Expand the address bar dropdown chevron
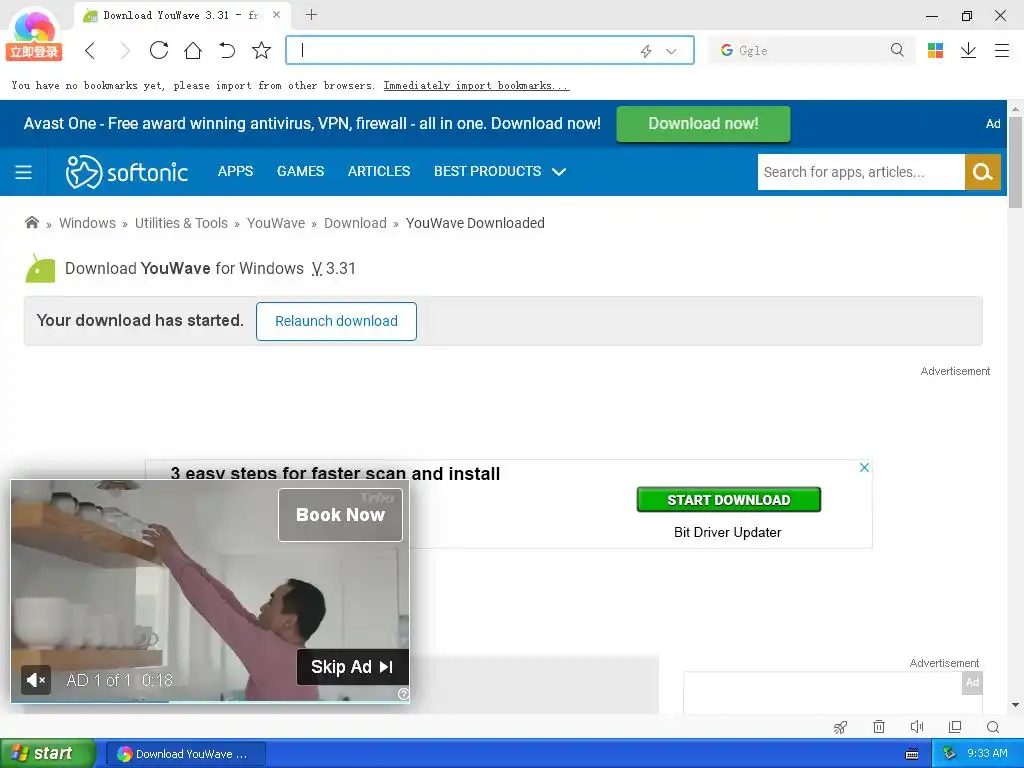The width and height of the screenshot is (1024, 768). pos(671,51)
